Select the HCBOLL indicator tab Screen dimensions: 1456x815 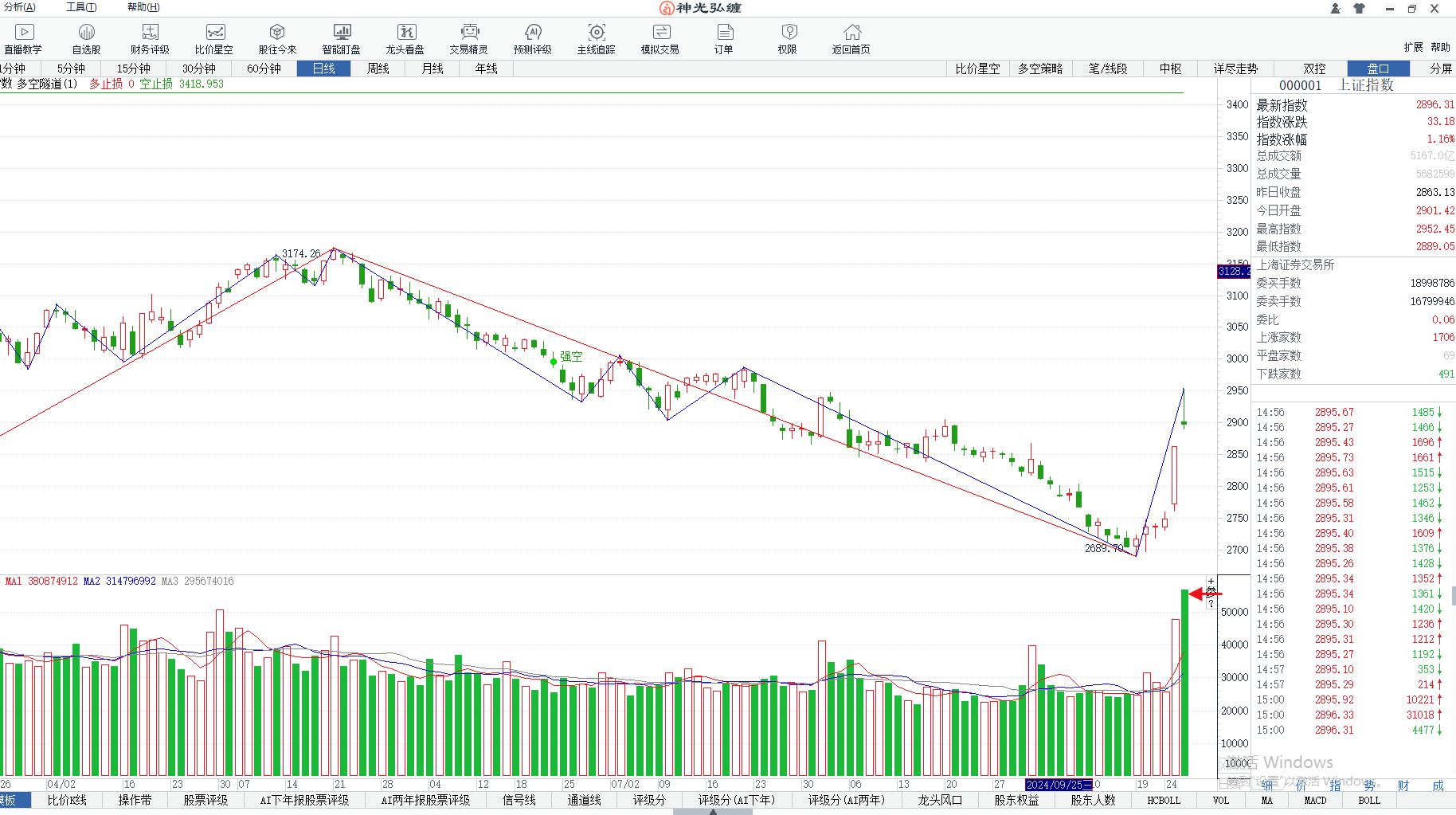[x=1164, y=800]
